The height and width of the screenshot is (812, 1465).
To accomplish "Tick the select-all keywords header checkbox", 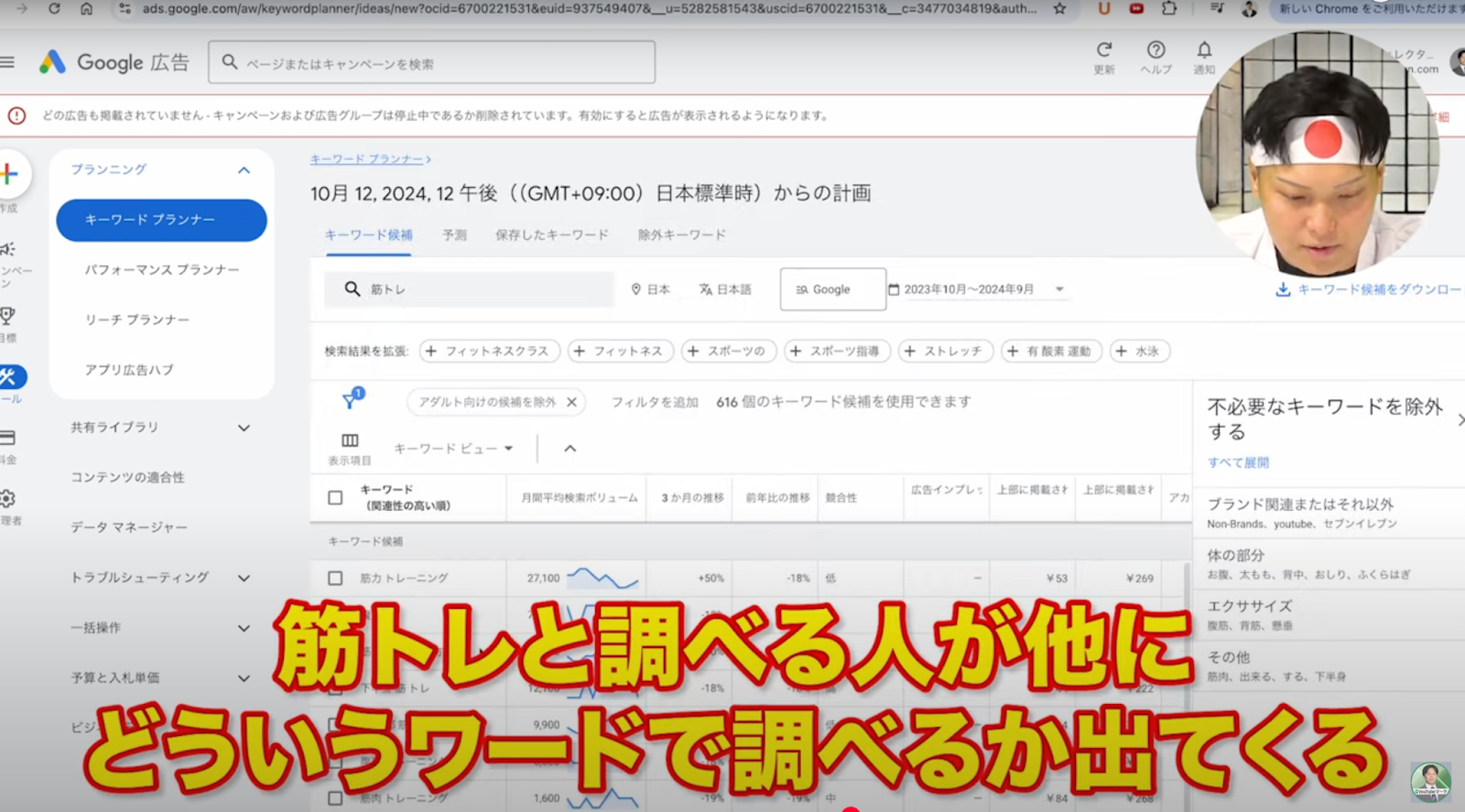I will 335,498.
